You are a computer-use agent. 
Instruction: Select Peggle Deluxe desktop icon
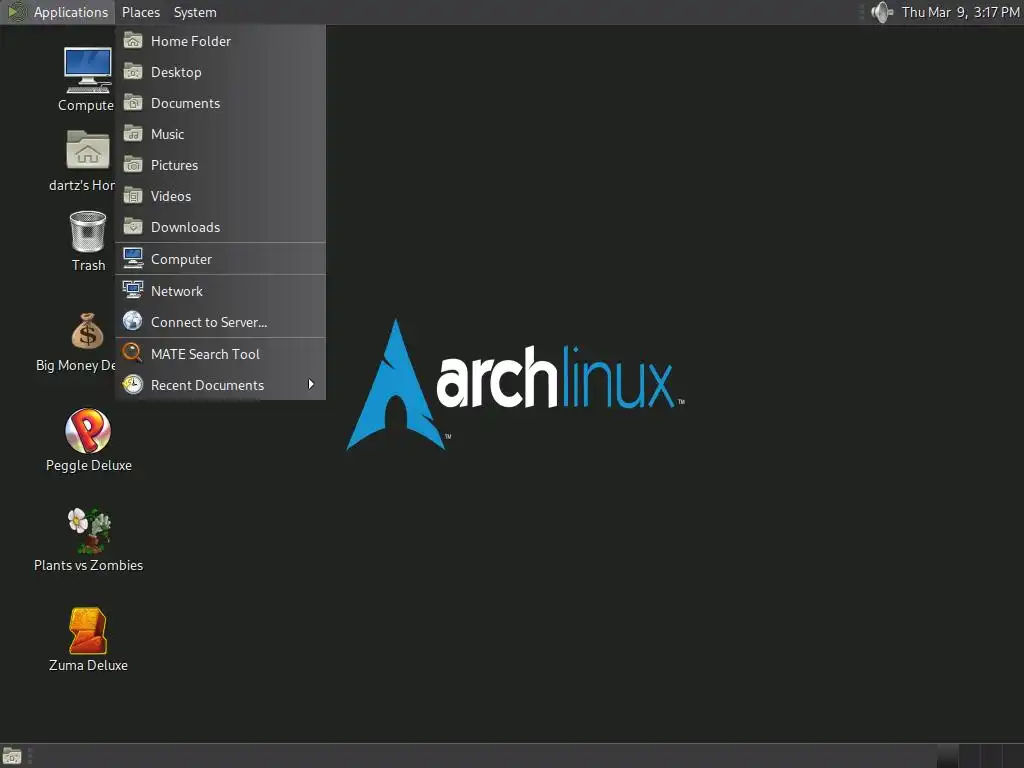tap(88, 431)
